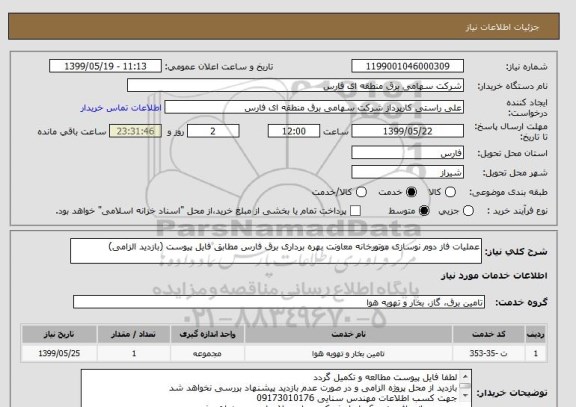Click the شماره نیاز field 1199001046000309
The height and width of the screenshot is (407, 576).
coord(407,66)
